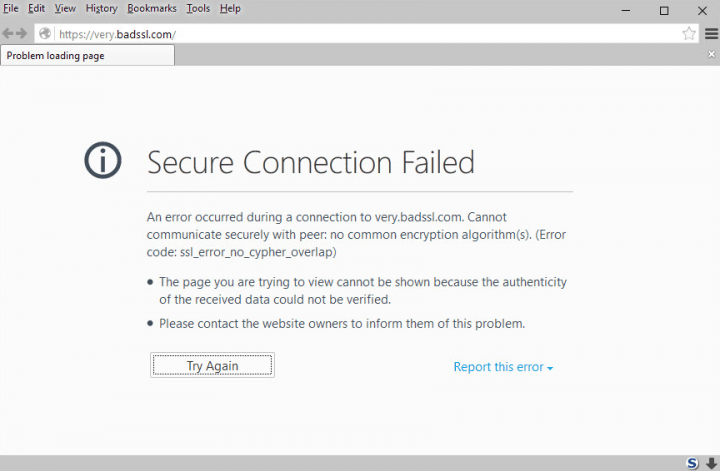Expand the Report this error dropdown
The width and height of the screenshot is (720, 471).
pyautogui.click(x=503, y=367)
